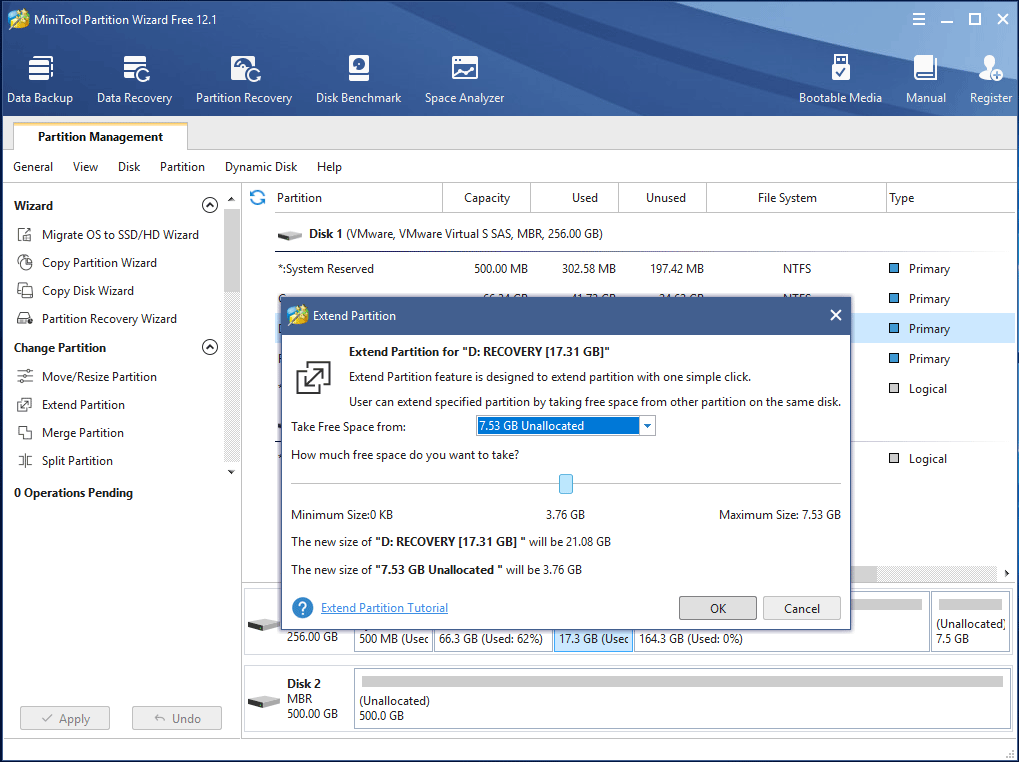The width and height of the screenshot is (1019, 762).
Task: Select the Disk 1 header row
Action: click(x=643, y=234)
